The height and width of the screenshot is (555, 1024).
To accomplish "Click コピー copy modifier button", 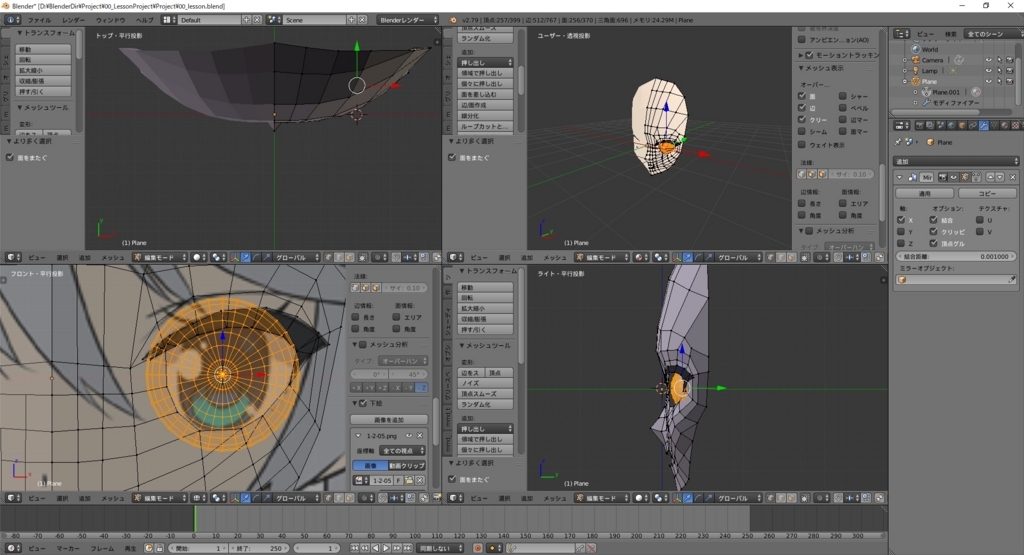I will click(x=987, y=193).
